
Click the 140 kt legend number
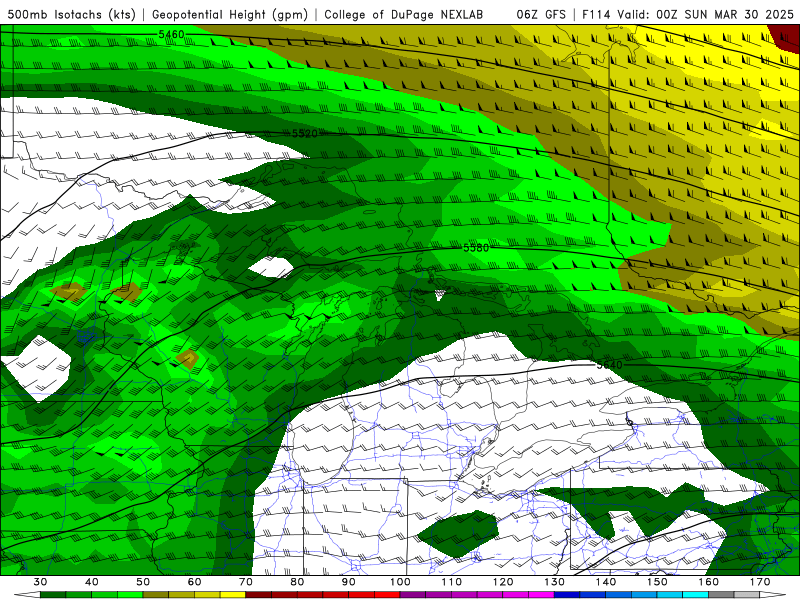[x=606, y=582]
